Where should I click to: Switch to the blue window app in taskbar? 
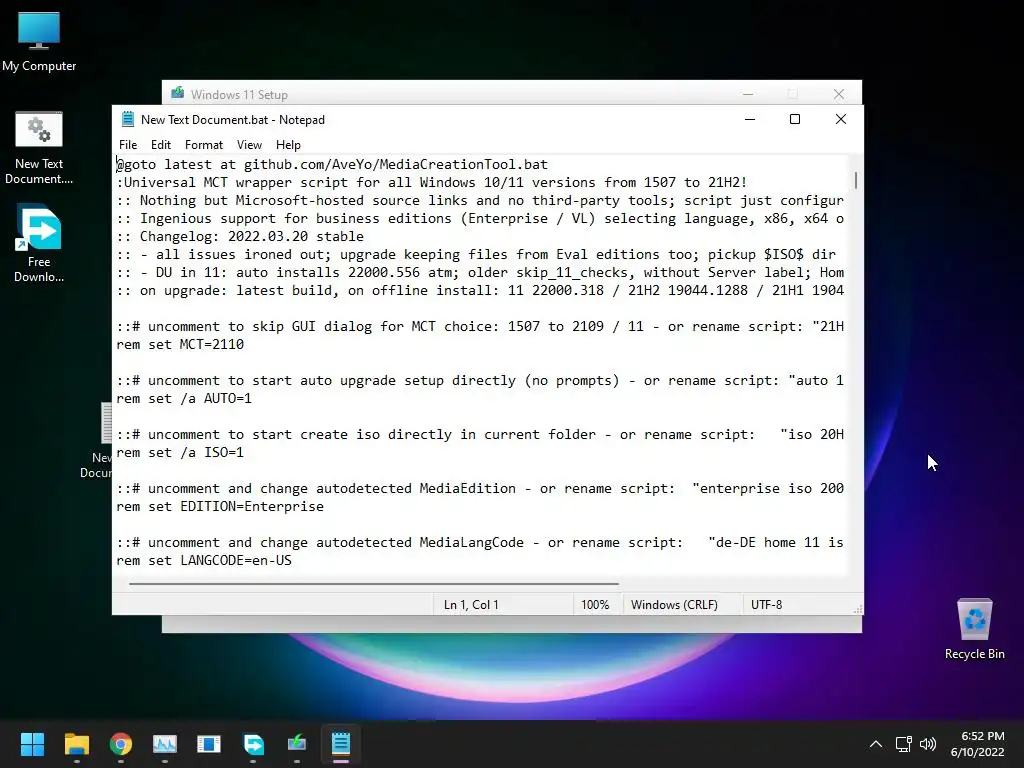point(209,744)
